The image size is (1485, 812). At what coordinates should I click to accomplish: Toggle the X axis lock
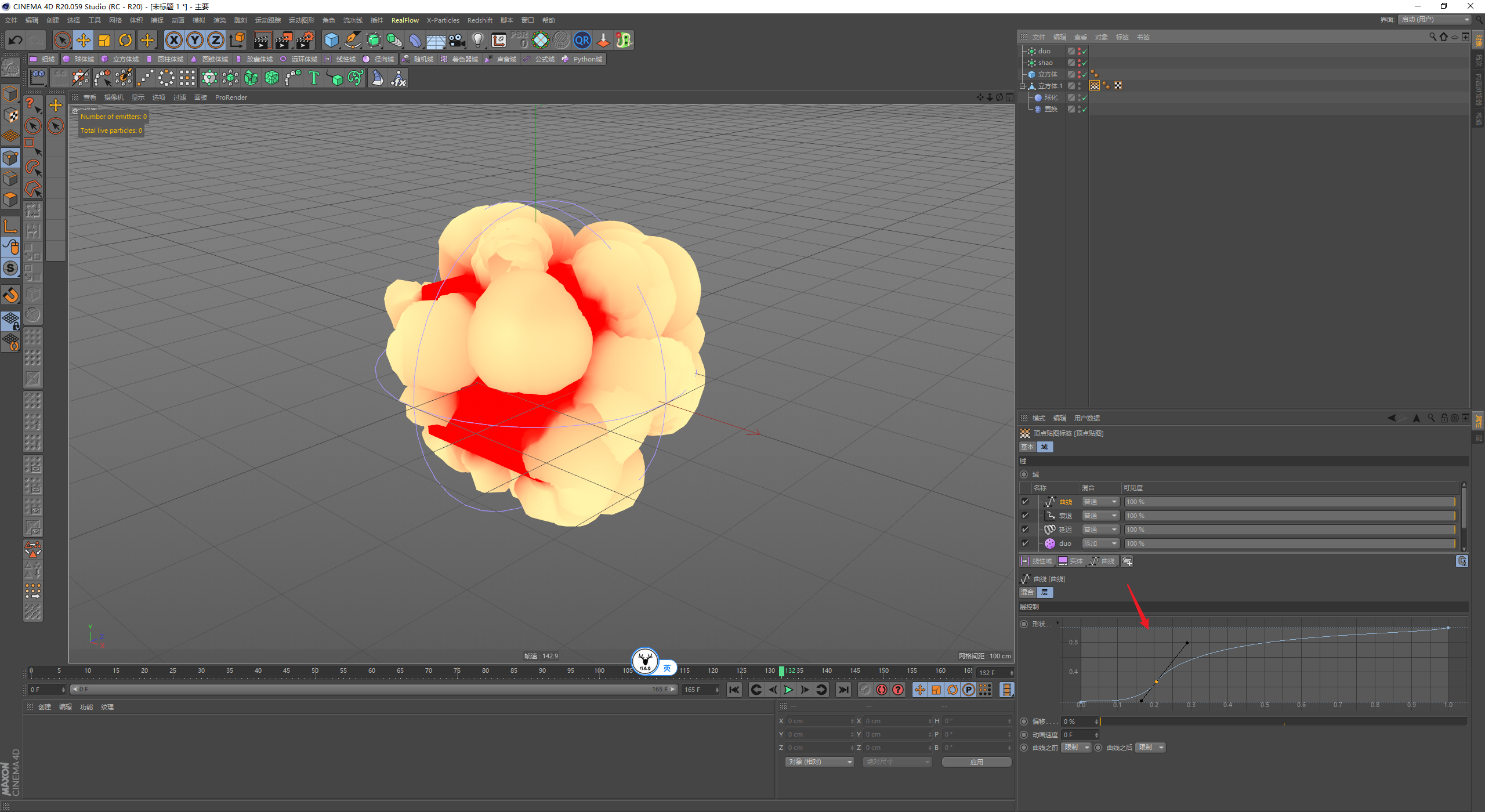tap(174, 40)
